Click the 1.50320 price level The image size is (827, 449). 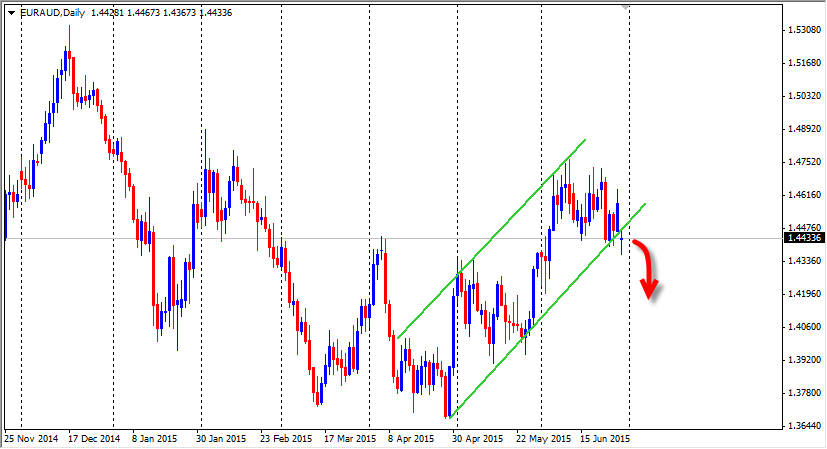[804, 96]
